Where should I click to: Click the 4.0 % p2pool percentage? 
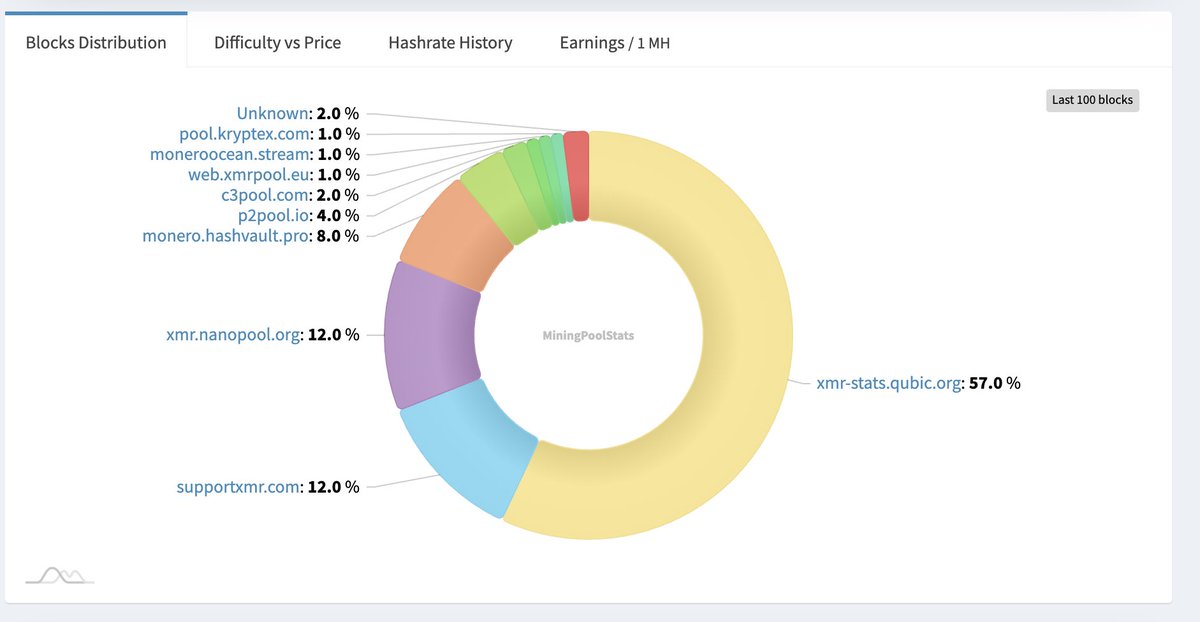(x=337, y=215)
